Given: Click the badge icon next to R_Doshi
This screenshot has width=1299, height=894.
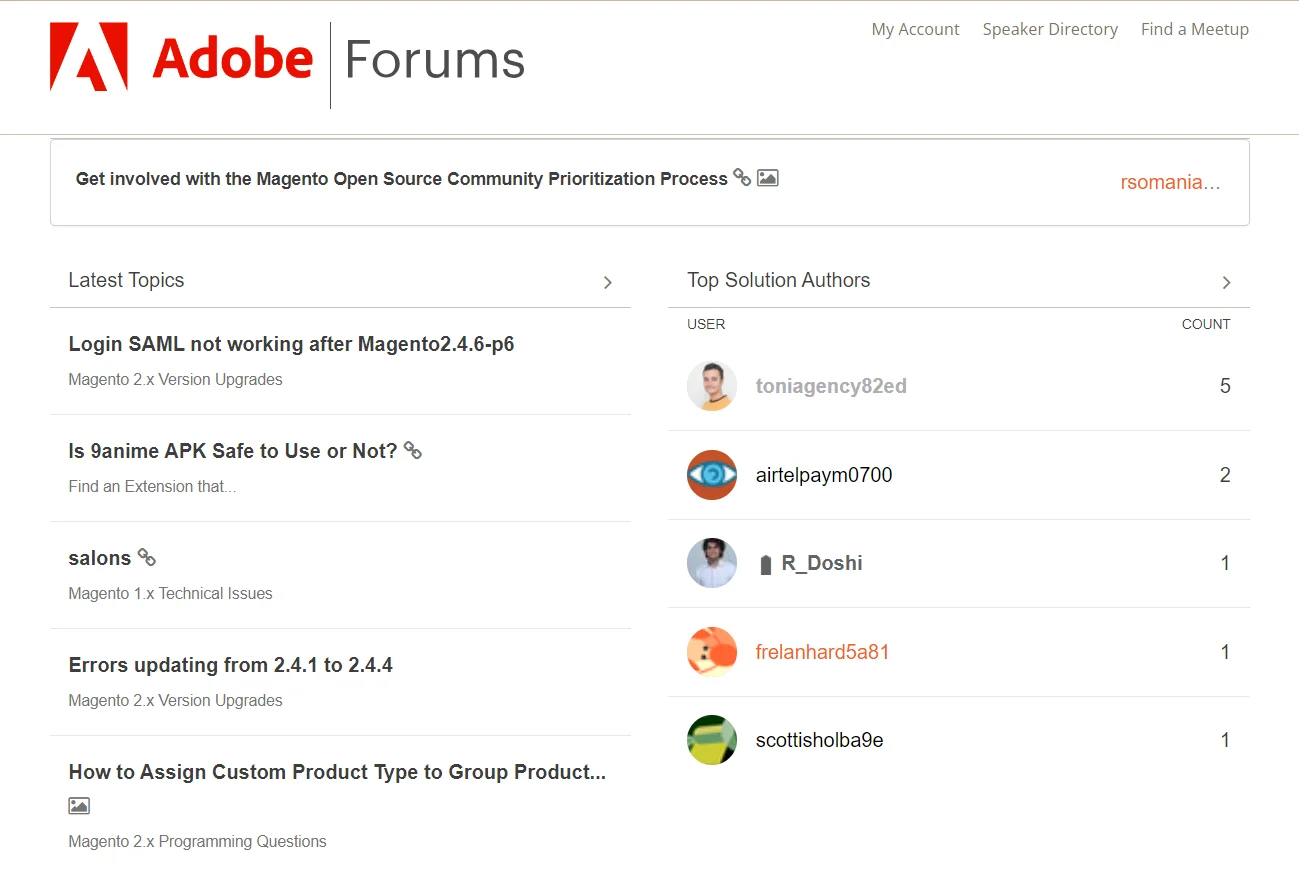Looking at the screenshot, I should (765, 562).
